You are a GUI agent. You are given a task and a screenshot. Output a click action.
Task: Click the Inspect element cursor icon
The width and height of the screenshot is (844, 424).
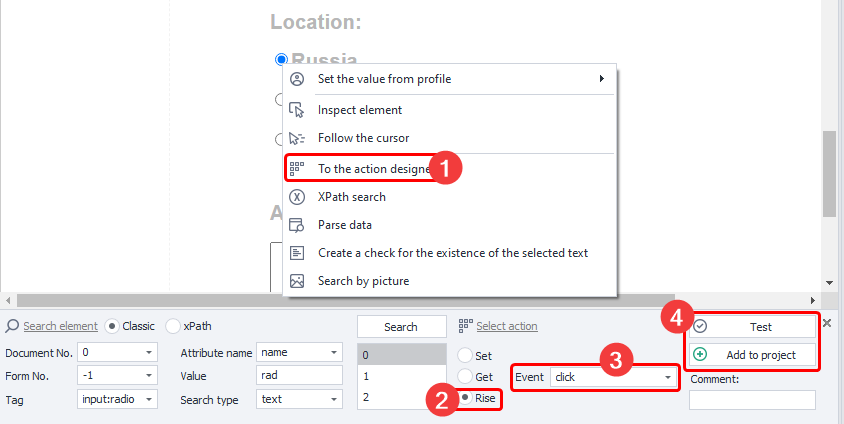(296, 110)
